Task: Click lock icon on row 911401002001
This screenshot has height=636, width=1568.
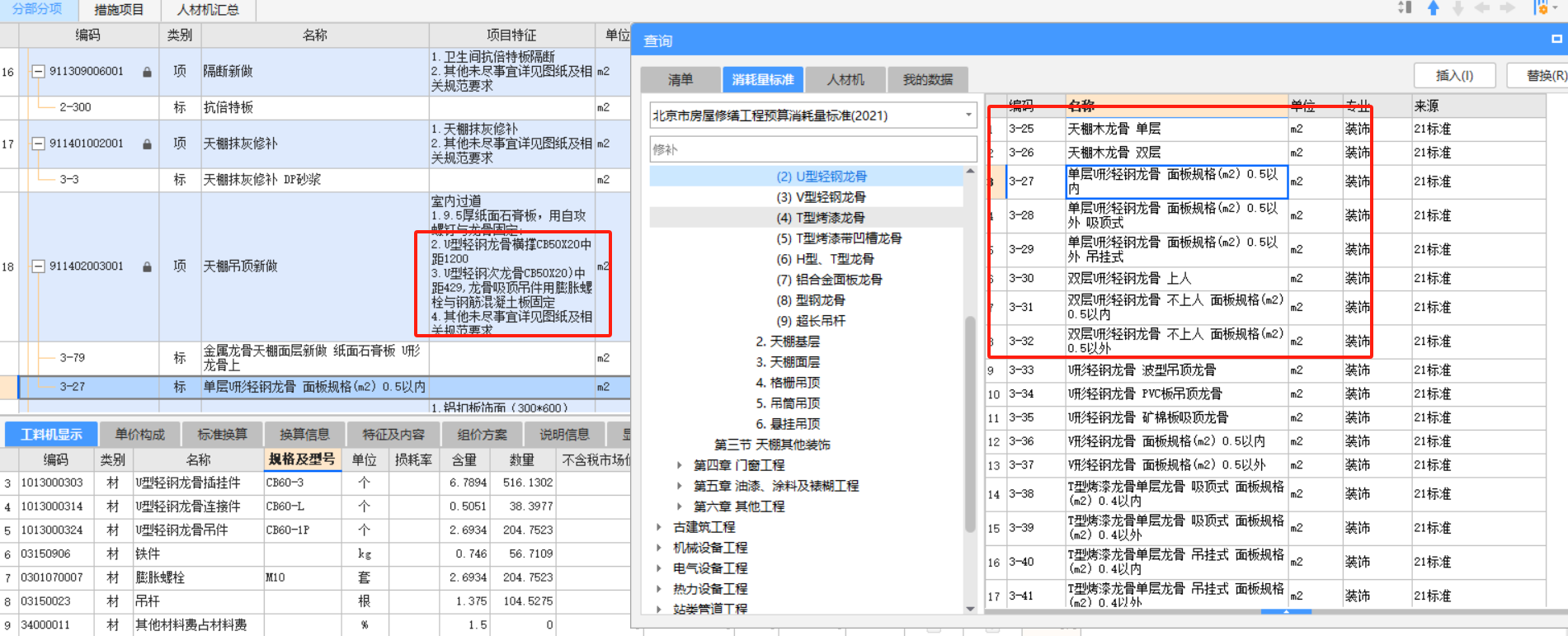Action: [x=147, y=144]
